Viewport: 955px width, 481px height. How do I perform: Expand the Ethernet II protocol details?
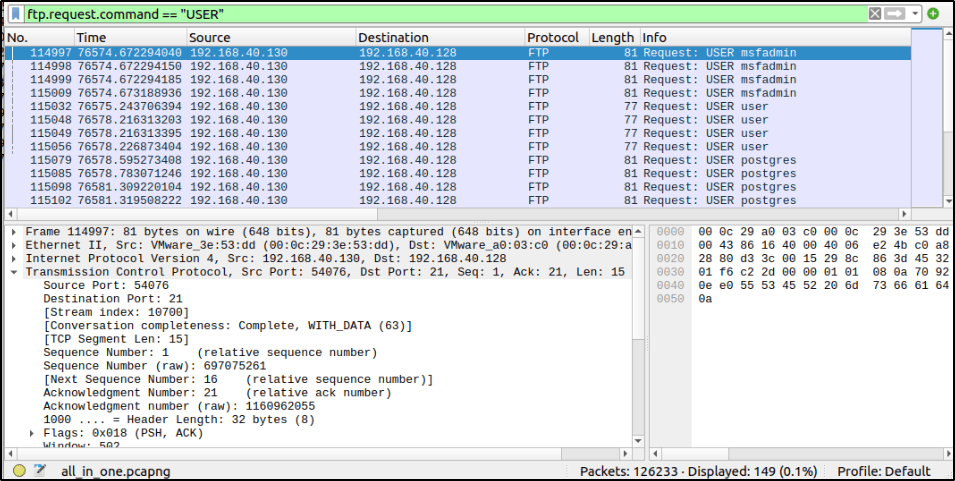point(14,245)
